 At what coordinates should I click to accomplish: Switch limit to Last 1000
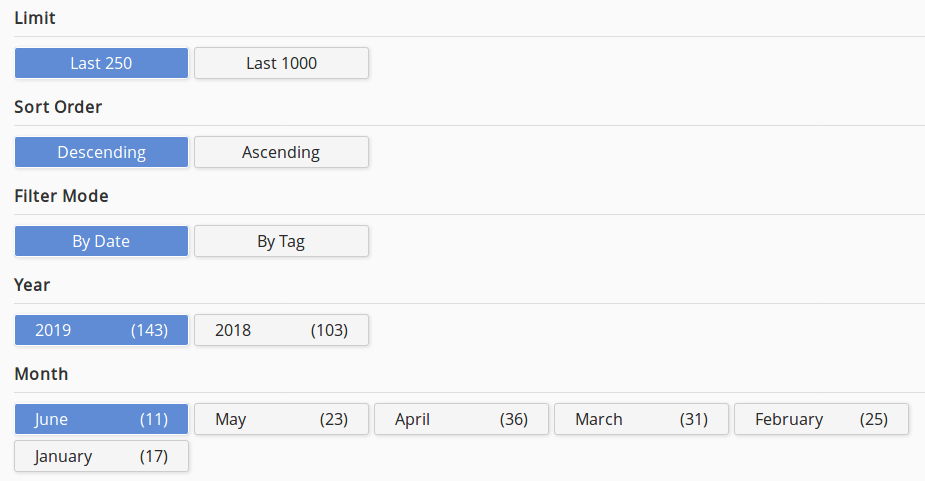point(281,63)
